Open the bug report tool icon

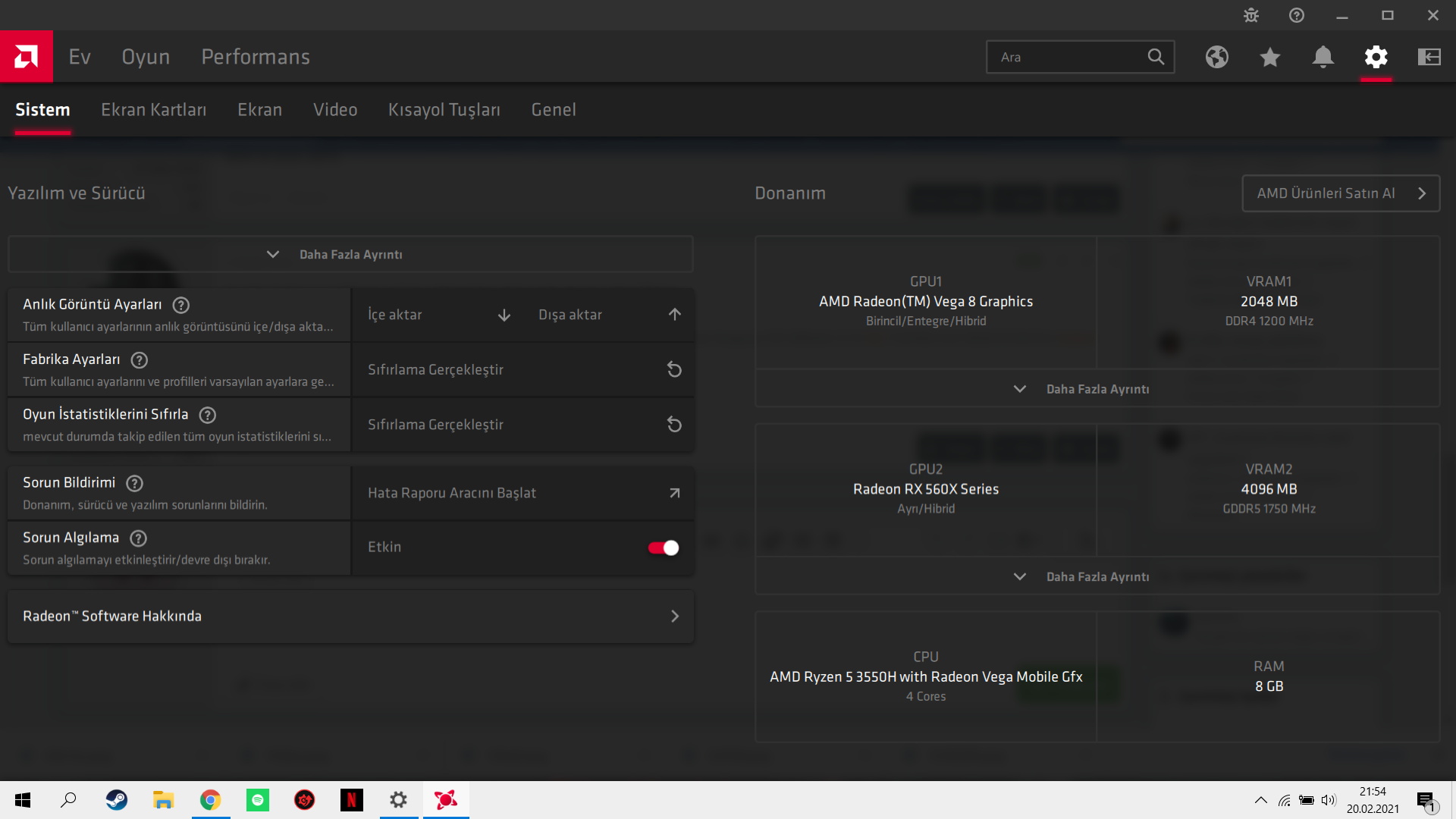click(x=1251, y=15)
